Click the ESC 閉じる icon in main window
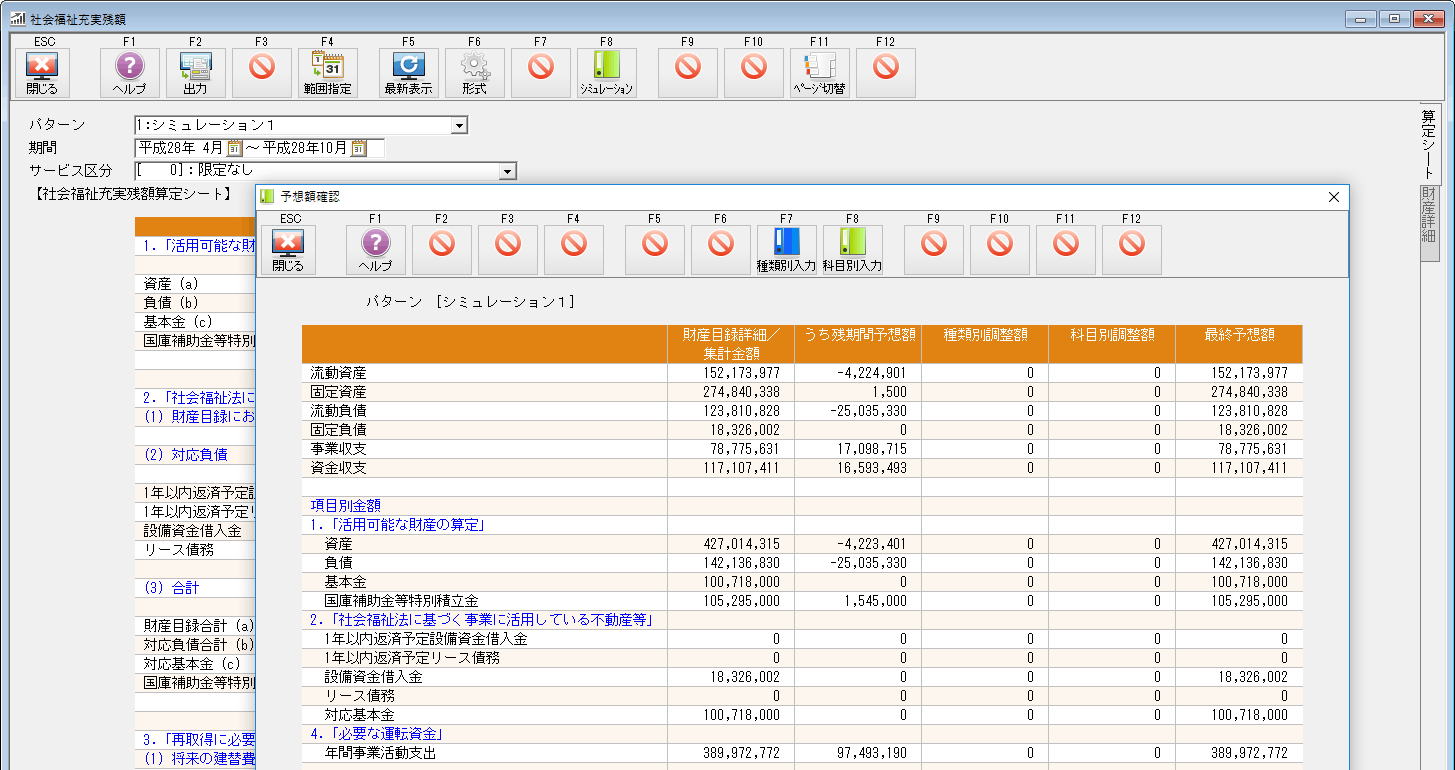 tap(42, 72)
